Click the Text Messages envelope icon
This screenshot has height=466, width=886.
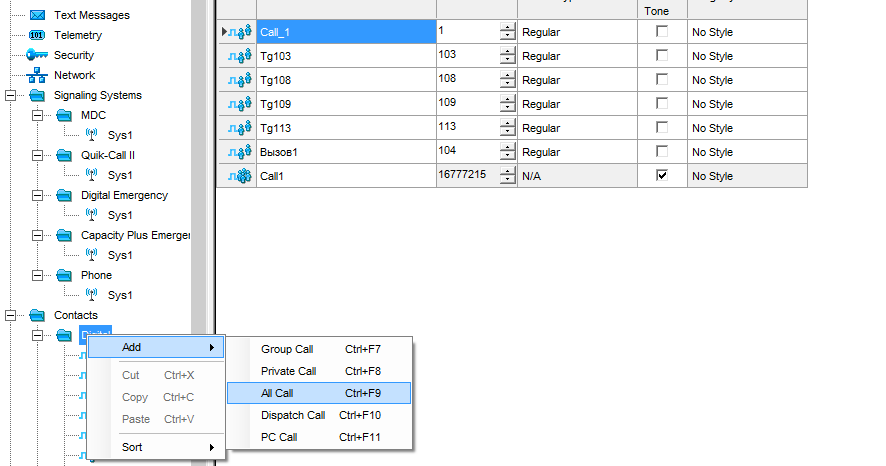click(x=37, y=16)
